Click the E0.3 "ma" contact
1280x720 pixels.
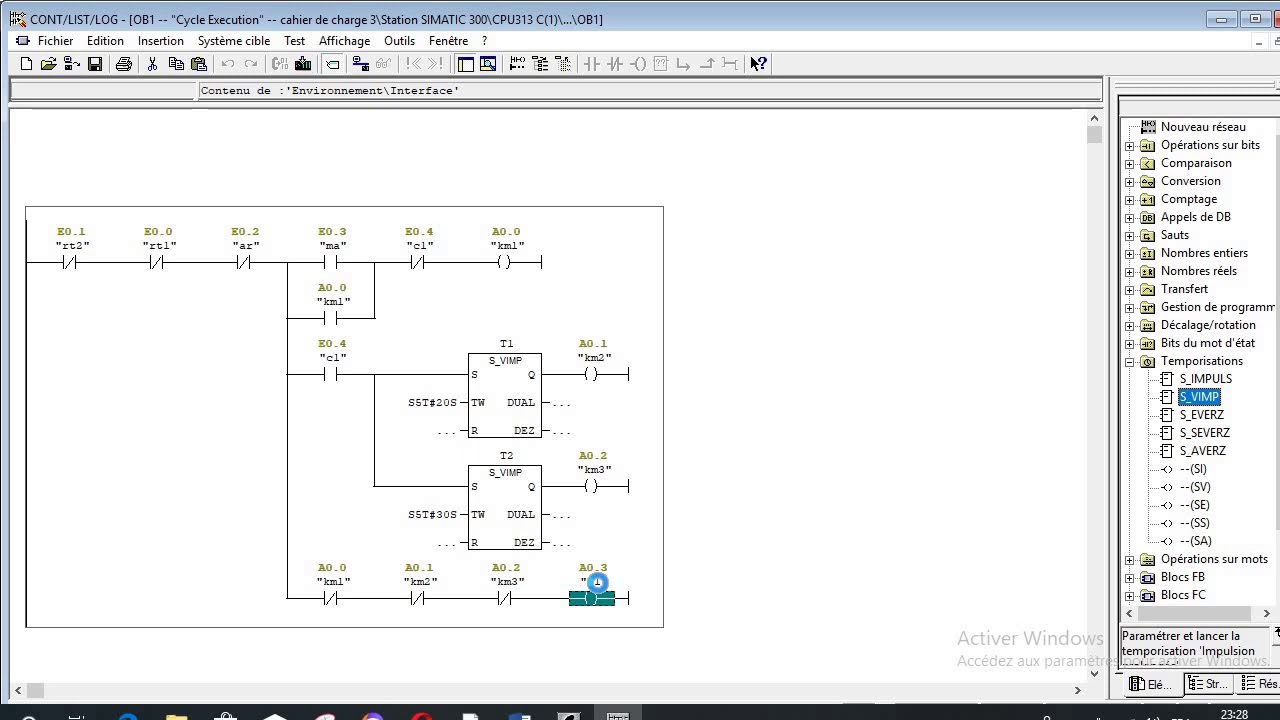[x=331, y=262]
